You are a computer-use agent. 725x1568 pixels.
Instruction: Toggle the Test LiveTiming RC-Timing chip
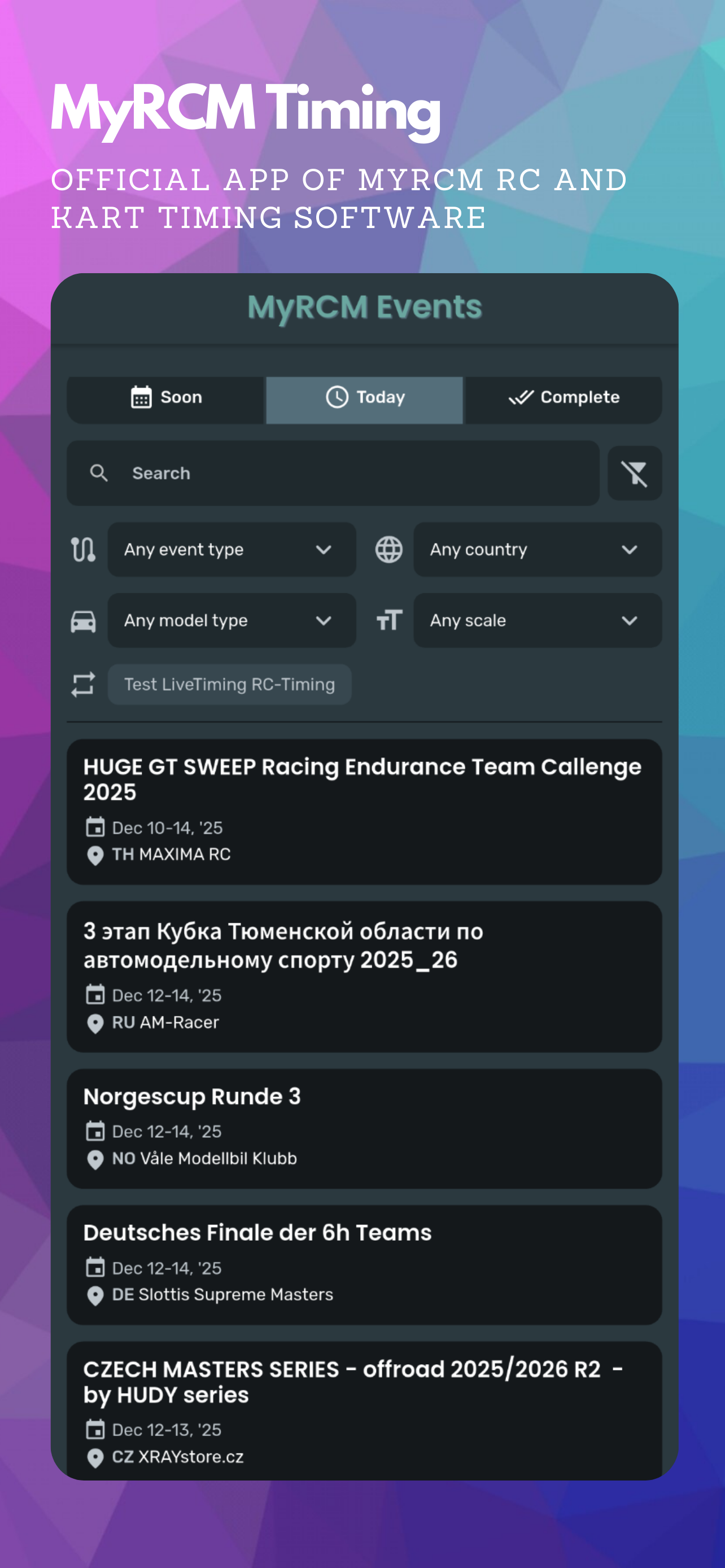(x=229, y=684)
